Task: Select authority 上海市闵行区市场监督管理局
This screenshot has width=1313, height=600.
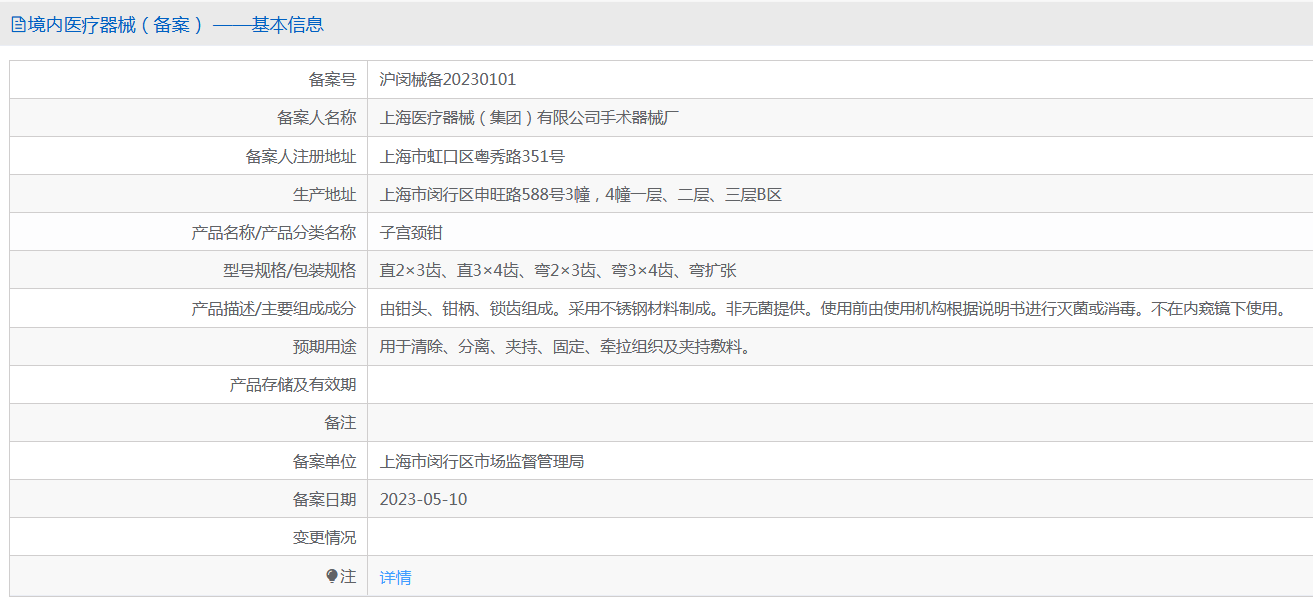Action: coord(482,462)
